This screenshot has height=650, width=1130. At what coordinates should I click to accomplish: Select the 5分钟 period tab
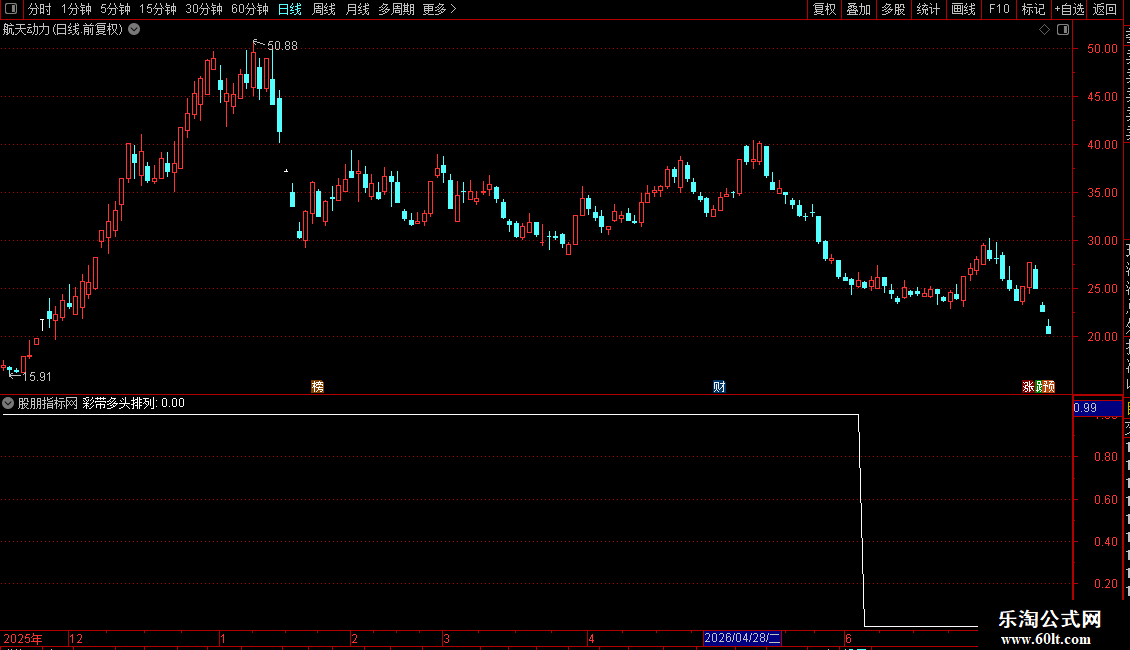pyautogui.click(x=115, y=9)
